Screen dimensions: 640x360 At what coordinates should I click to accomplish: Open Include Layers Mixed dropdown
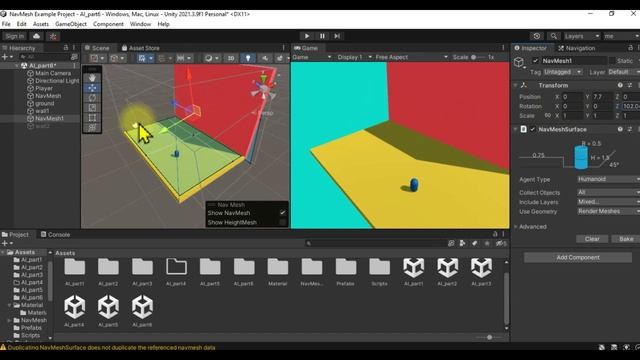click(609, 202)
